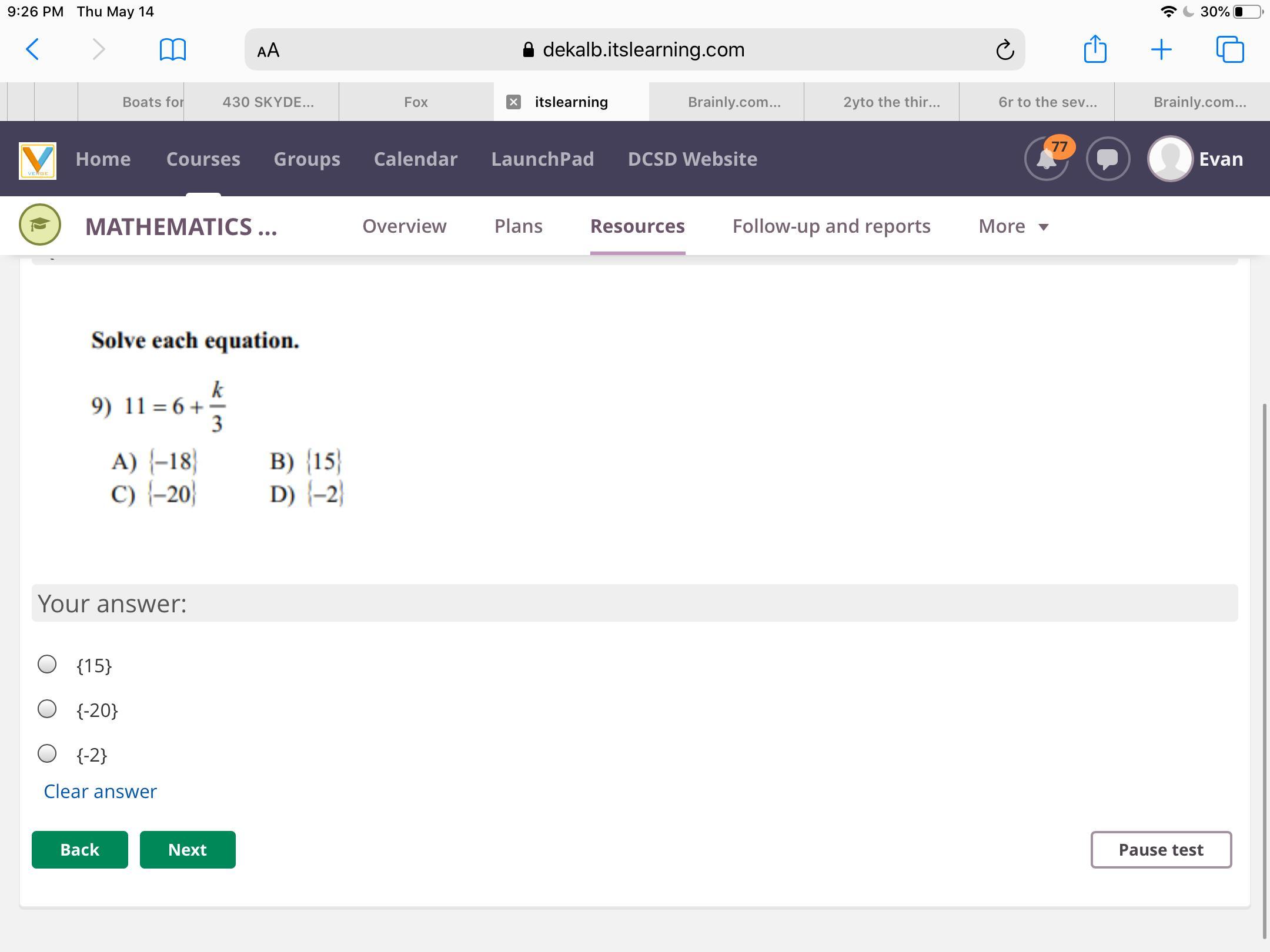Choose the {-20} radio button
Viewport: 1270px width, 952px height.
47,709
